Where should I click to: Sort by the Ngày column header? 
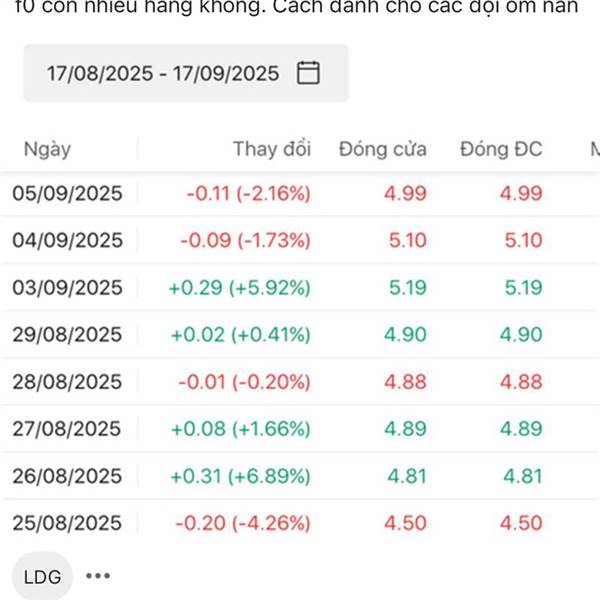tap(48, 149)
